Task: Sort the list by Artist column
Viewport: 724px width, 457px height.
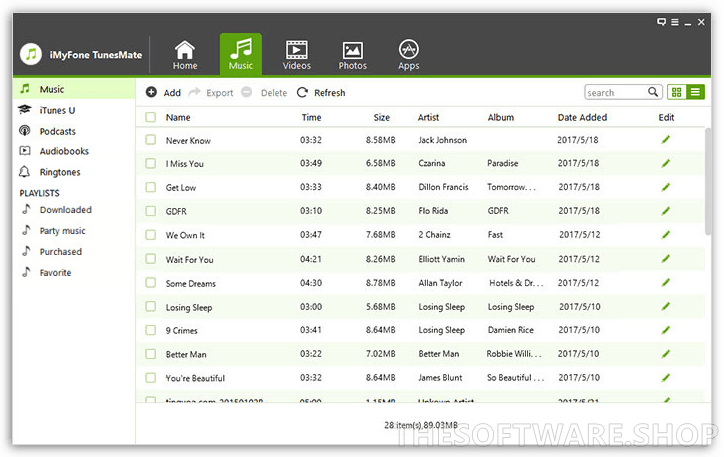Action: tap(428, 117)
